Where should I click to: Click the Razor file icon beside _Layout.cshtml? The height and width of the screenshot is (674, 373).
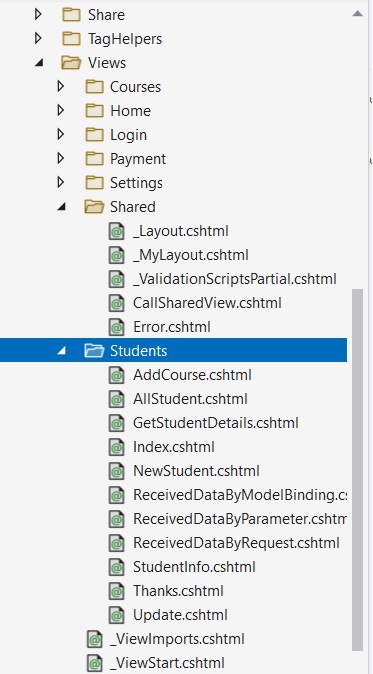pyautogui.click(x=117, y=231)
